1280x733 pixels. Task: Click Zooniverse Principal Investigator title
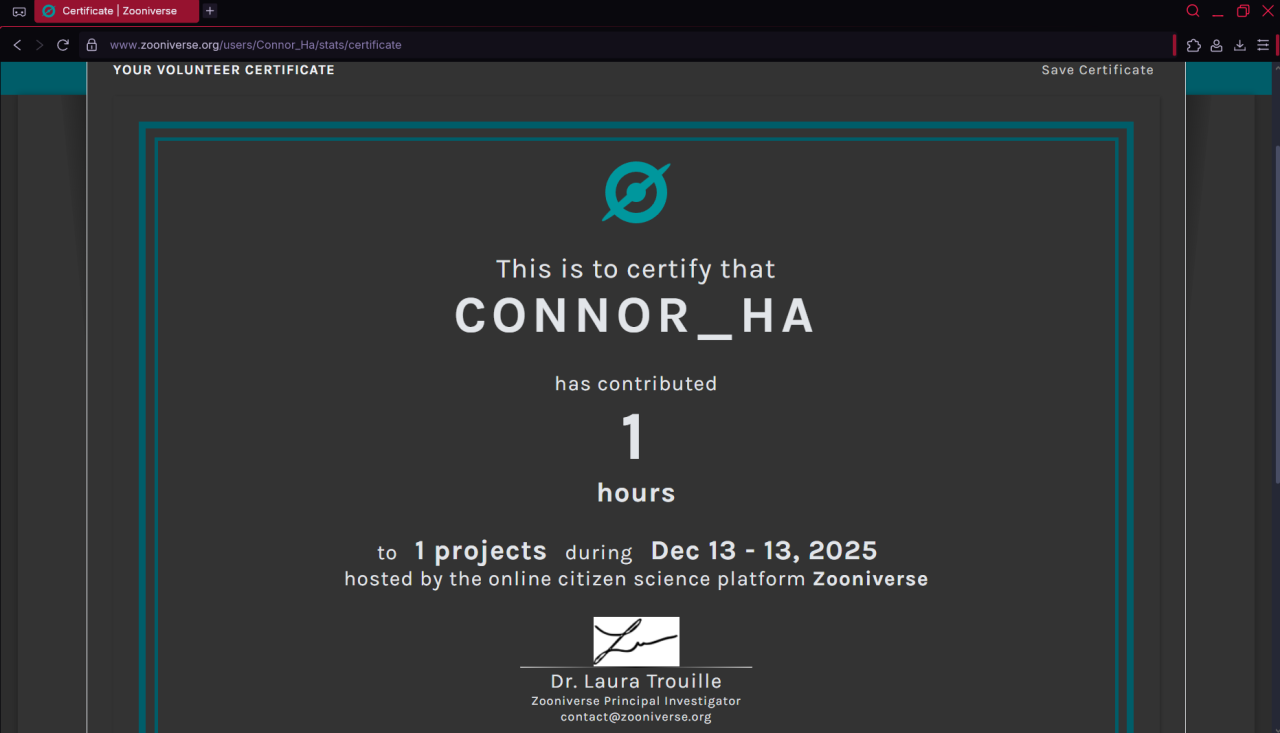click(636, 701)
